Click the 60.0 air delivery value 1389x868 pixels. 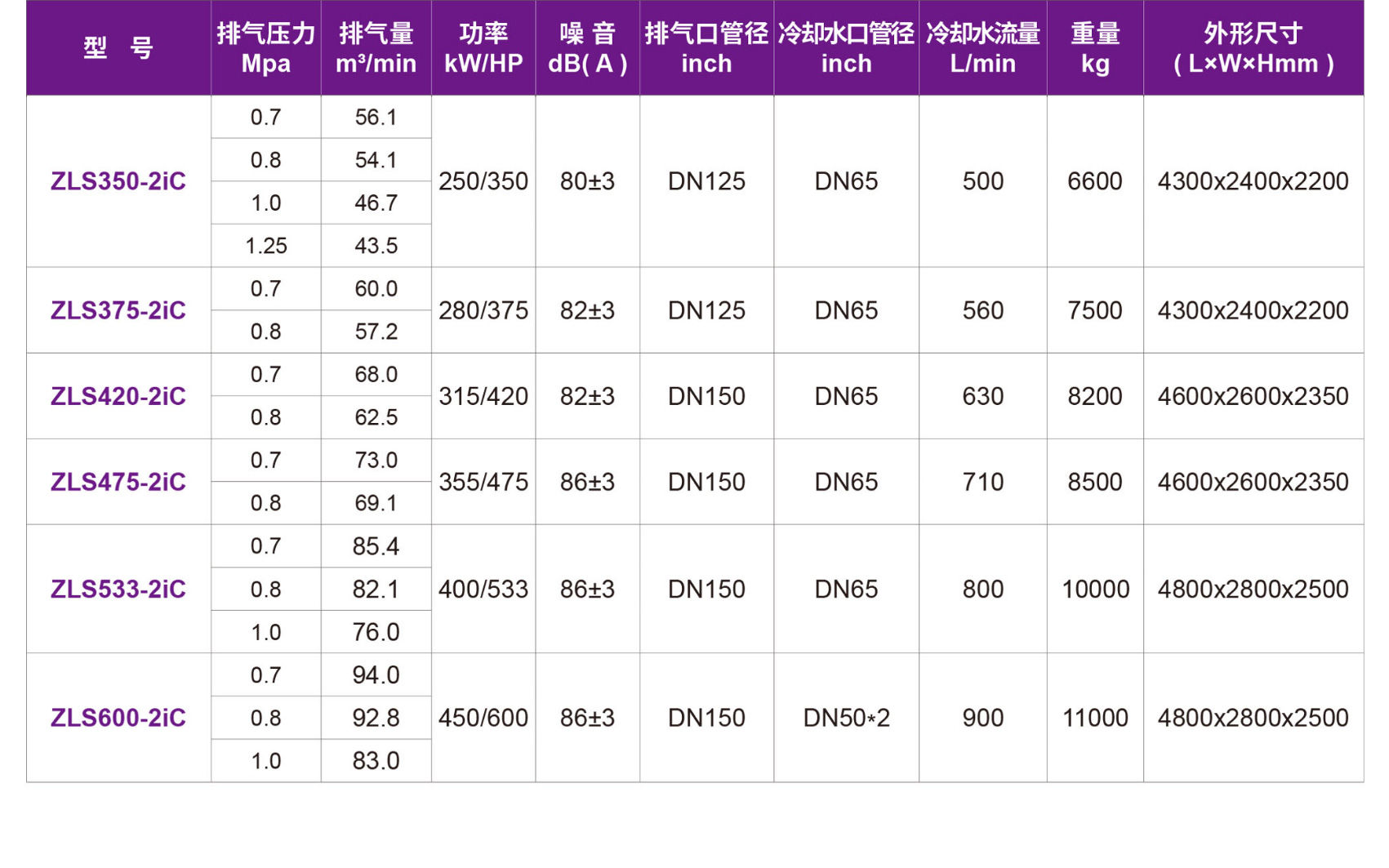[376, 289]
